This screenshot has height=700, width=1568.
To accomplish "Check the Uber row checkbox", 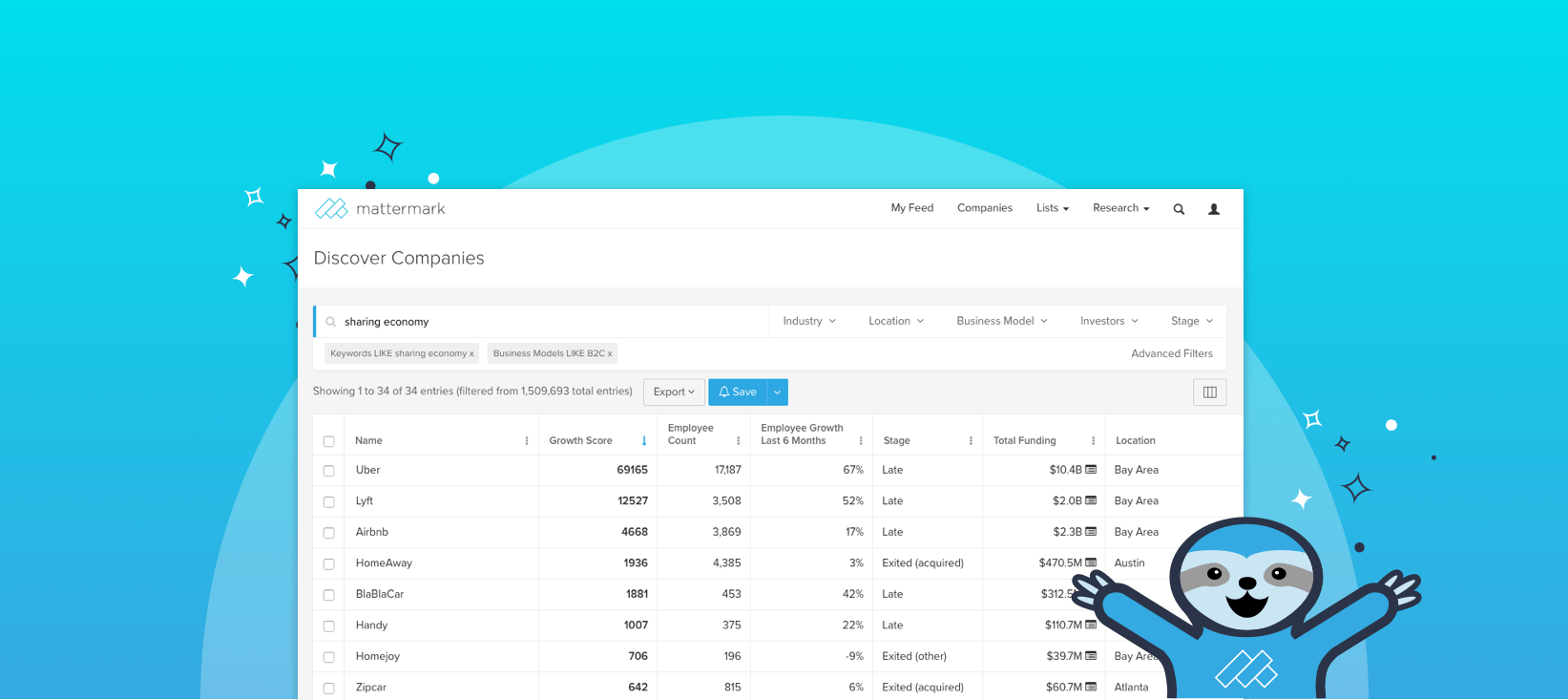I will (329, 471).
